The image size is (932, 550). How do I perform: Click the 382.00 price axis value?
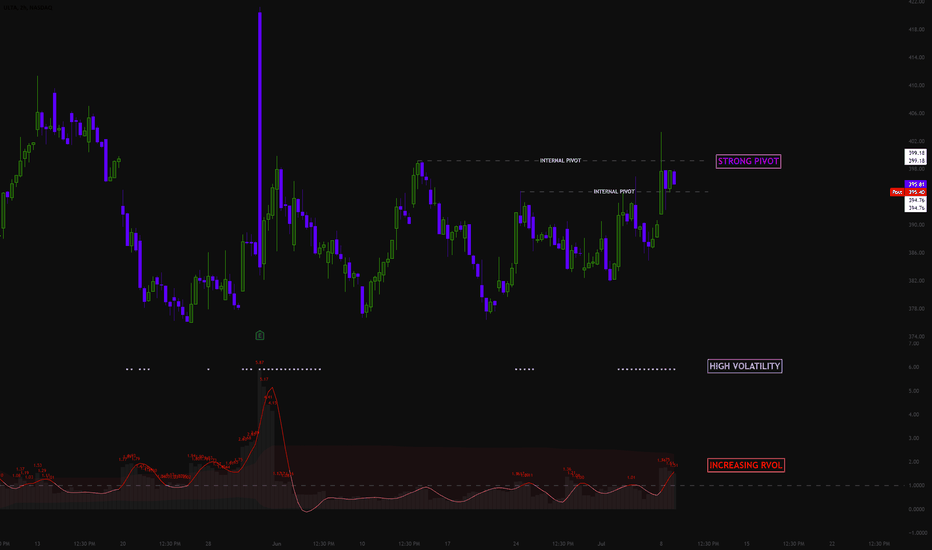(917, 281)
